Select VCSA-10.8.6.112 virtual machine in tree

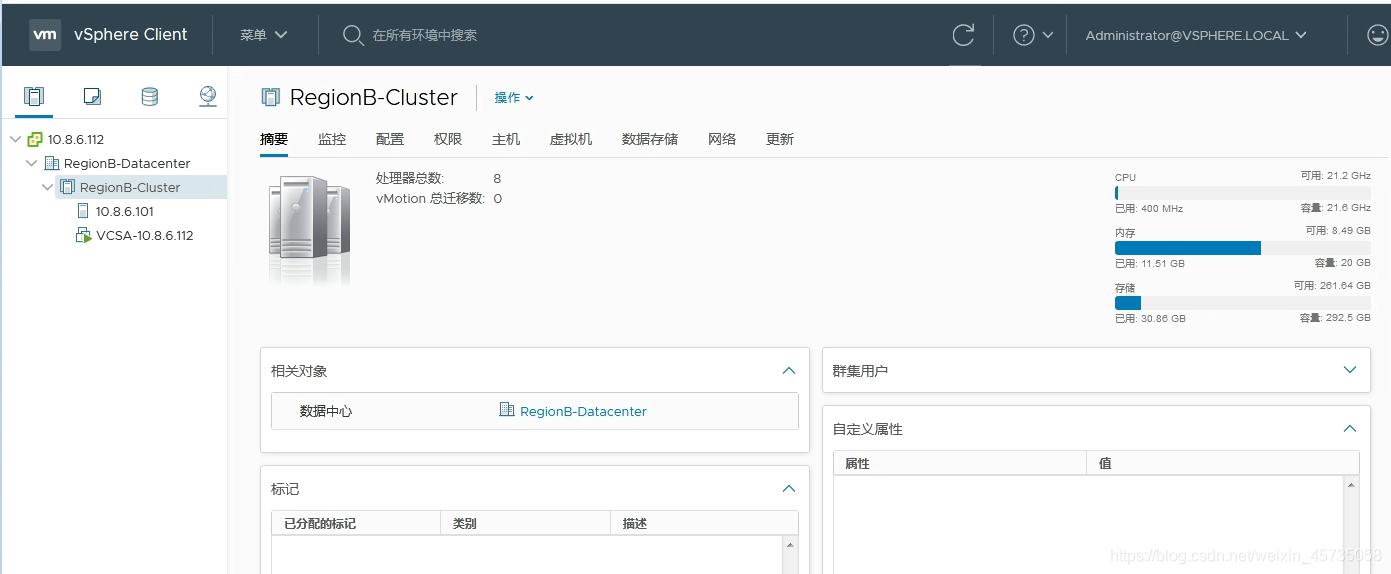click(x=145, y=235)
